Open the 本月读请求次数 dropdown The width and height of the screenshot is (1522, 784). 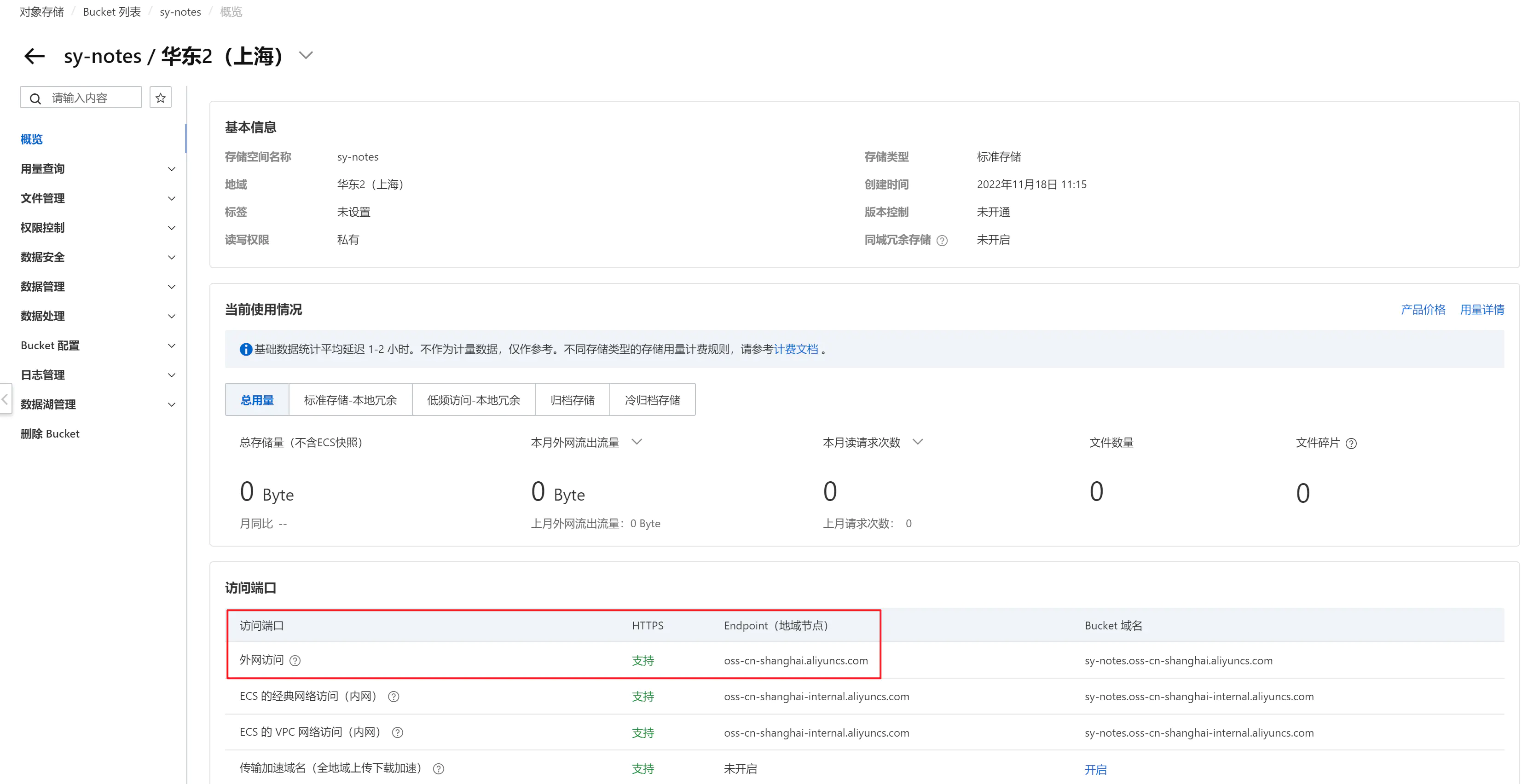coord(917,442)
